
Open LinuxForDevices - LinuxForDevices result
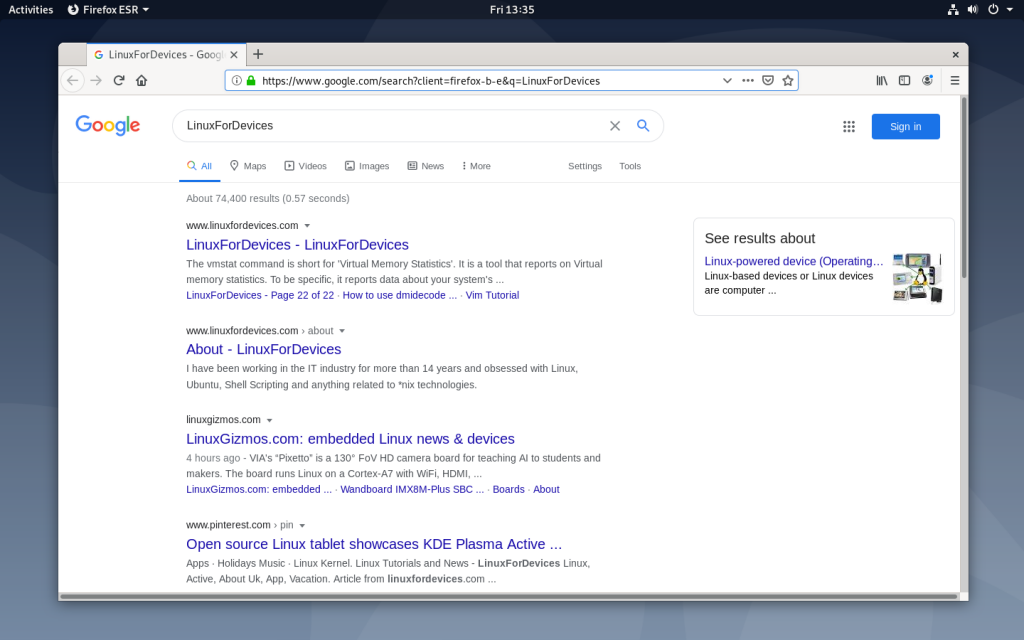[297, 245]
